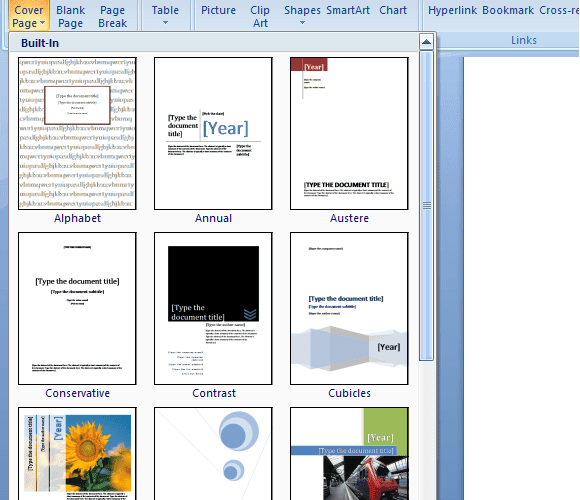580x500 pixels.
Task: Click the Alphabet label text
Action: [77, 218]
